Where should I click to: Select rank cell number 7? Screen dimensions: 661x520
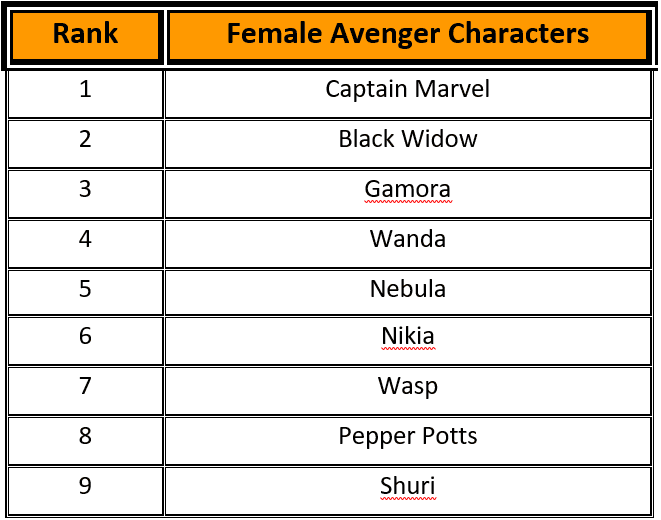click(x=86, y=391)
